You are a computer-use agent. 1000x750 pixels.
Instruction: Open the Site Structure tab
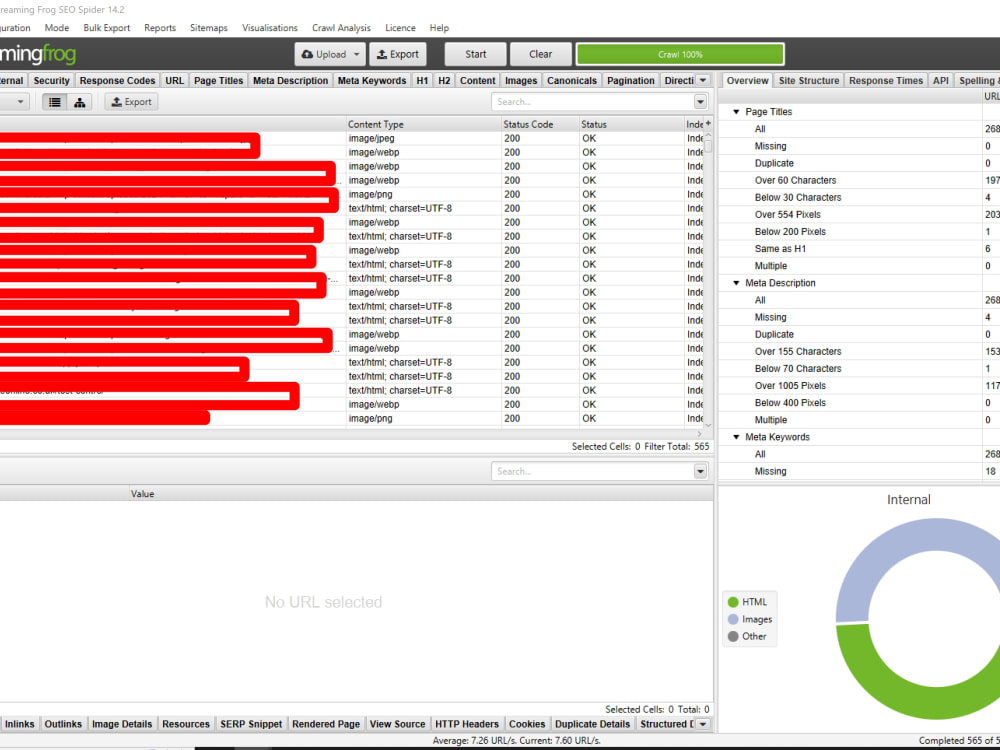(x=809, y=80)
